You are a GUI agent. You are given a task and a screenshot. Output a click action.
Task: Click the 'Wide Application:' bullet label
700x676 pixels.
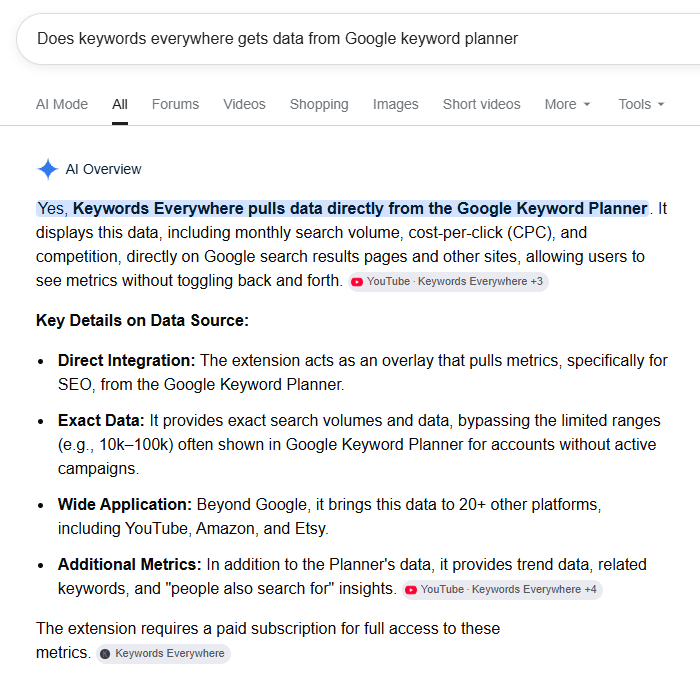[x=125, y=505]
